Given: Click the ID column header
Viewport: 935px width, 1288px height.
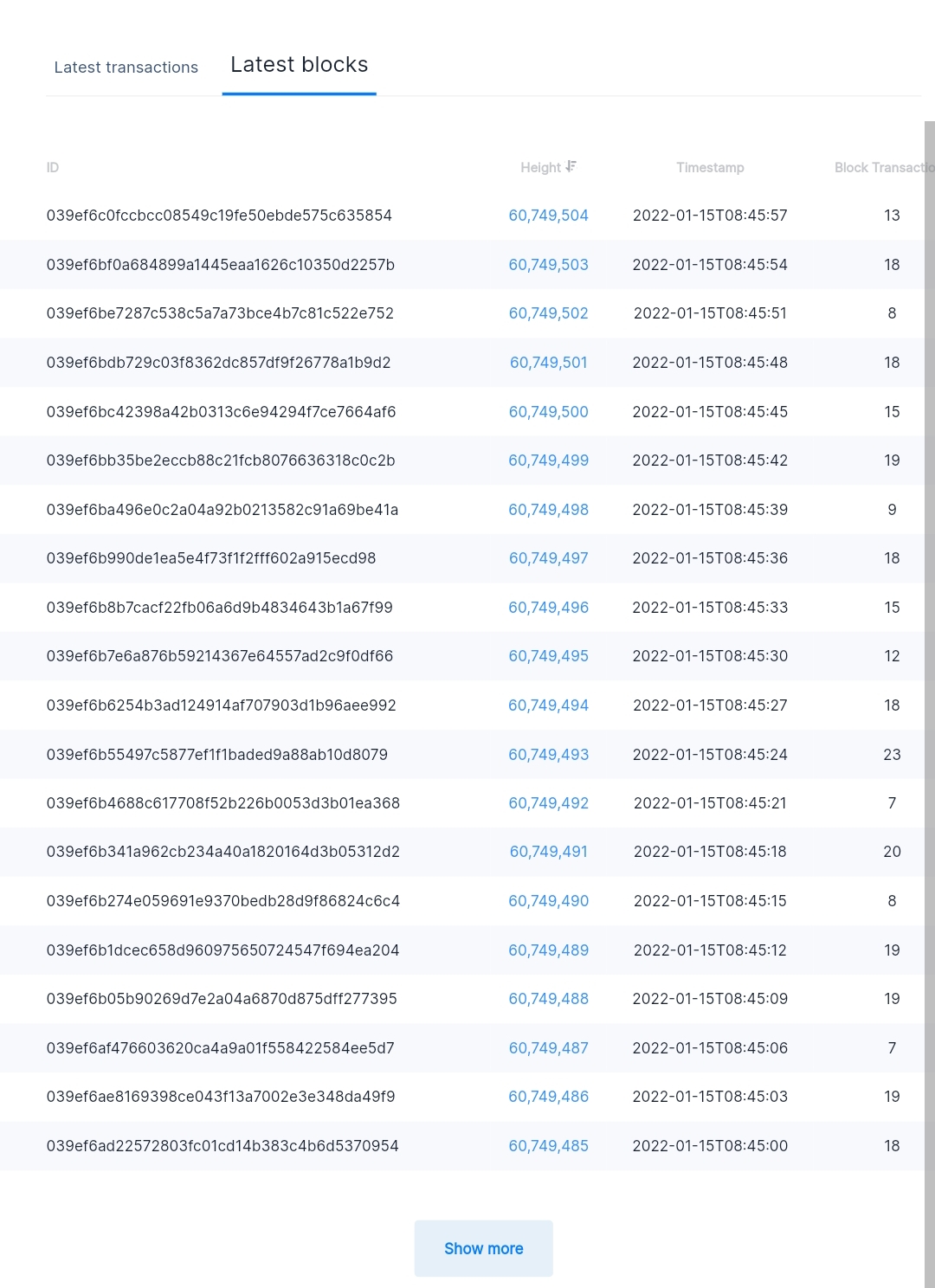Looking at the screenshot, I should [x=53, y=167].
